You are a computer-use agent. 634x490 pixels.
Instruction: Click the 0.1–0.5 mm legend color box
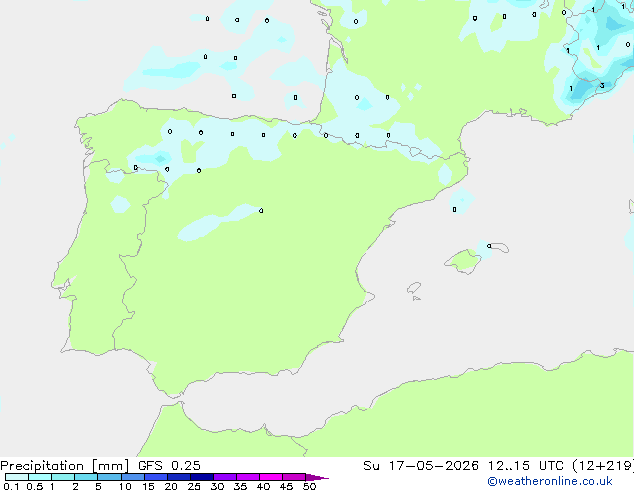click(x=17, y=477)
